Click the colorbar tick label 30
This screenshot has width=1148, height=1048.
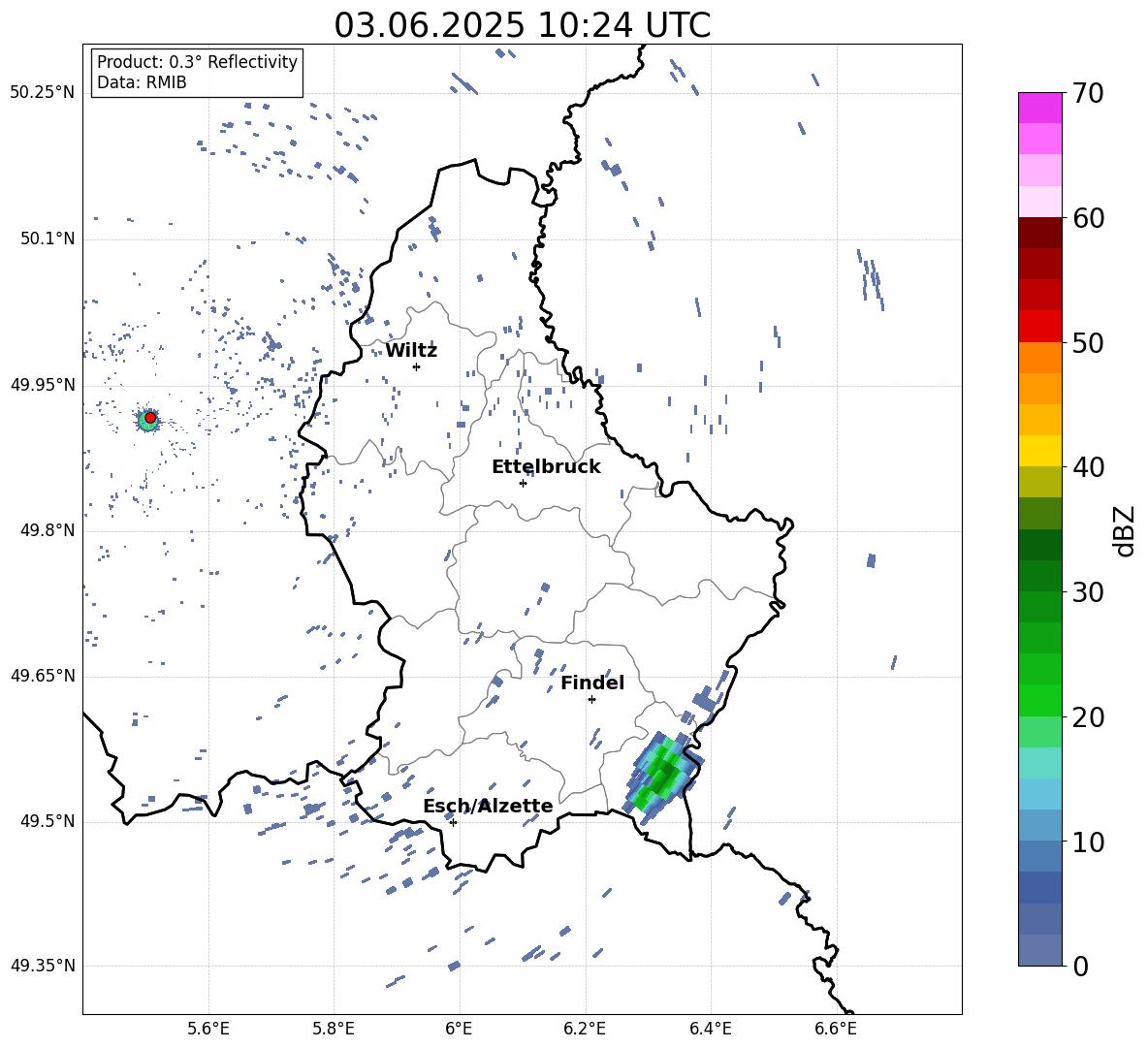1087,592
